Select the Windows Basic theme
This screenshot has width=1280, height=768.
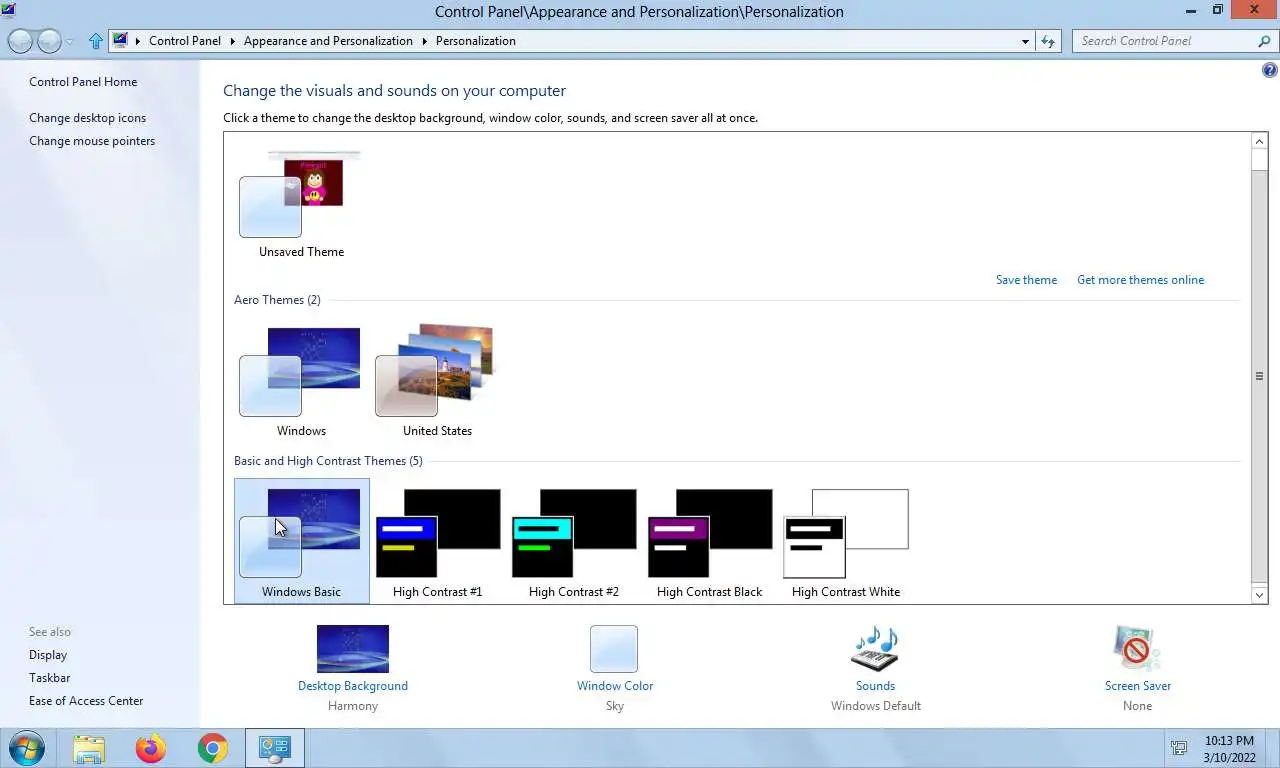coord(301,540)
